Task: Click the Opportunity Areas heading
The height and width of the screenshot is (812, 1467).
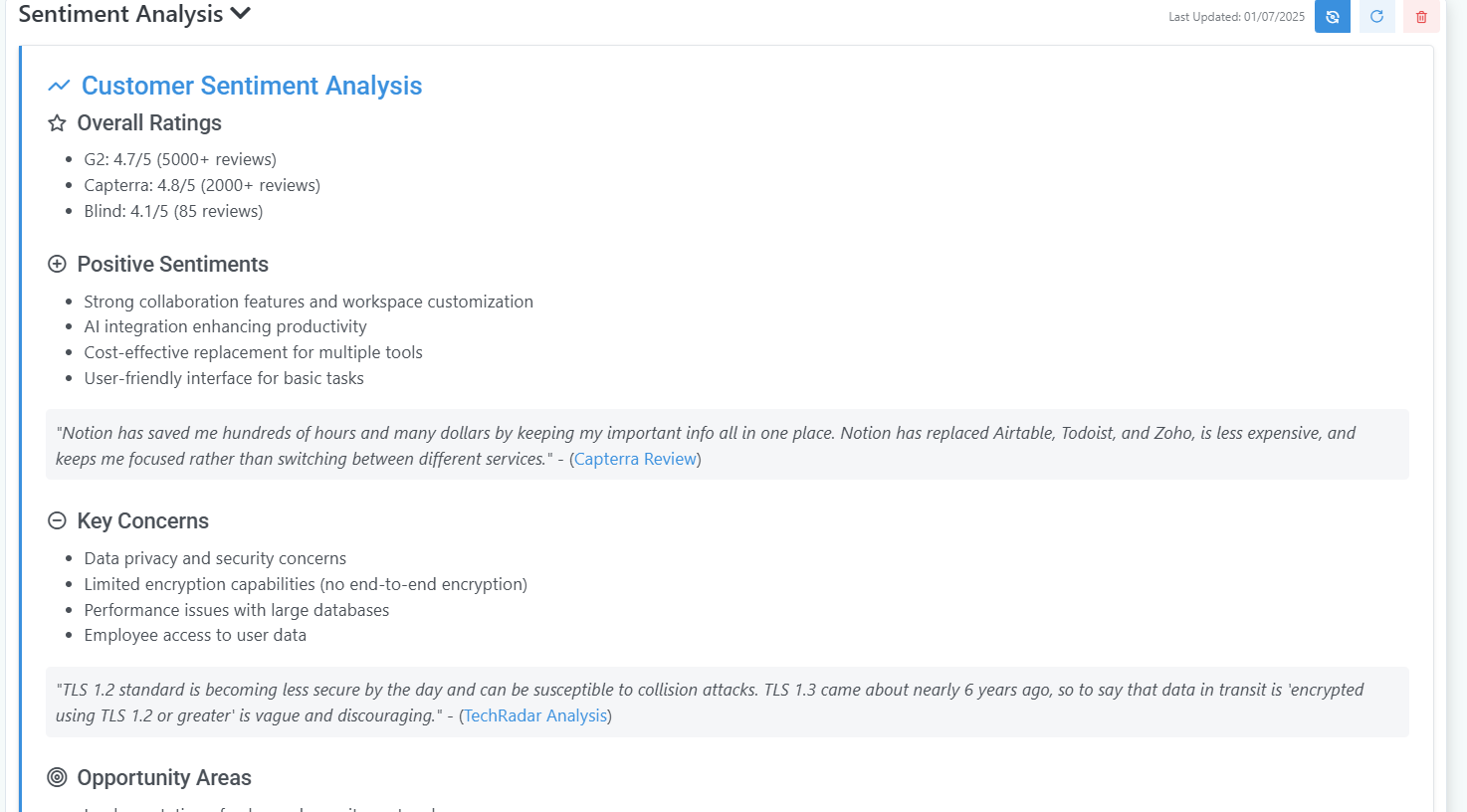Action: (x=164, y=778)
